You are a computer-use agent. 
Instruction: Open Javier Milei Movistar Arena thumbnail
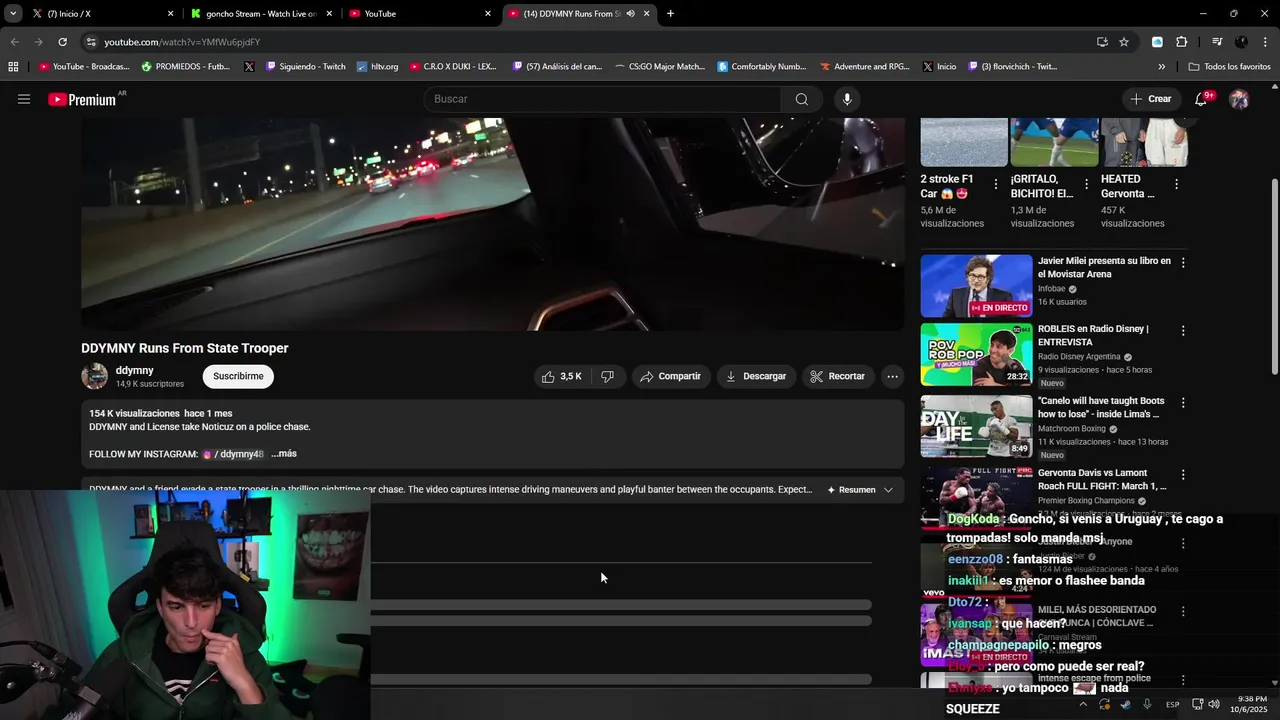pos(976,286)
